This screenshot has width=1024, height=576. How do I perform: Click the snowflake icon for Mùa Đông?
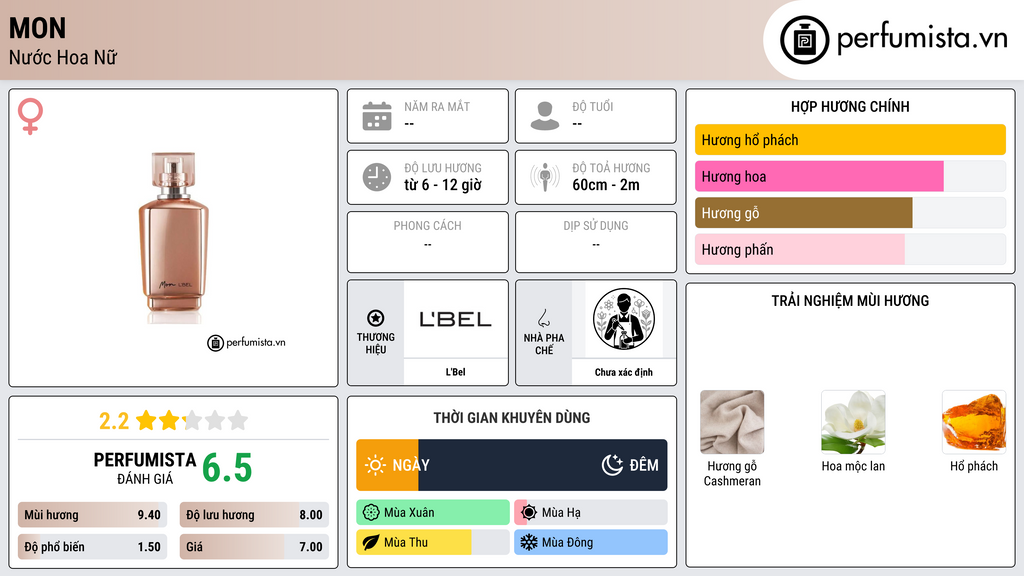(529, 543)
